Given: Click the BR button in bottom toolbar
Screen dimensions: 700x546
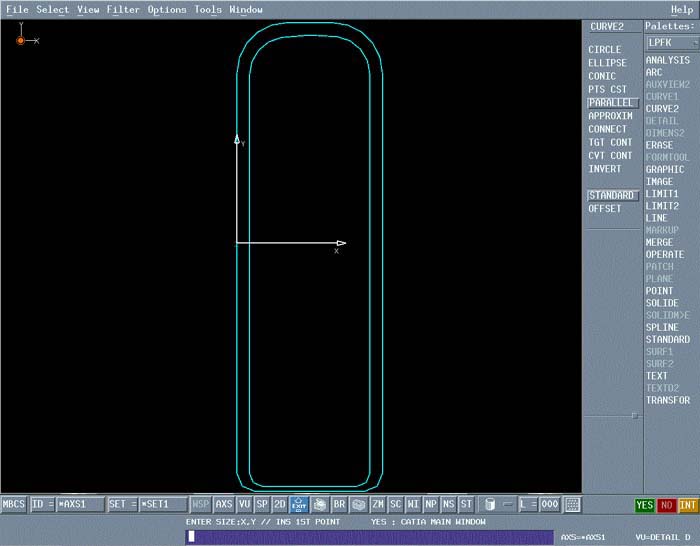Looking at the screenshot, I should pyautogui.click(x=339, y=505).
